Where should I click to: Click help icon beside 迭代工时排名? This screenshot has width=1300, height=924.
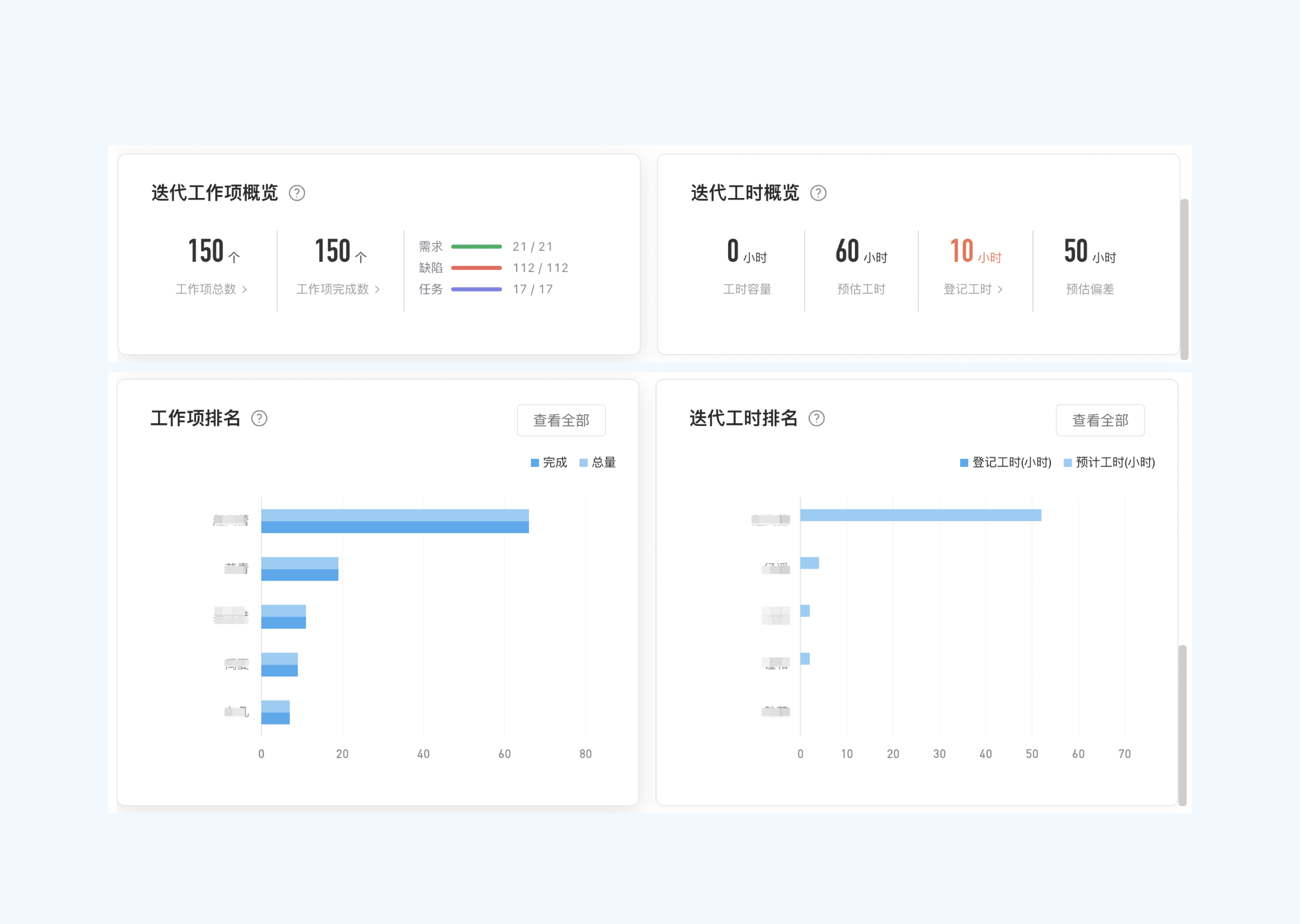click(x=816, y=419)
